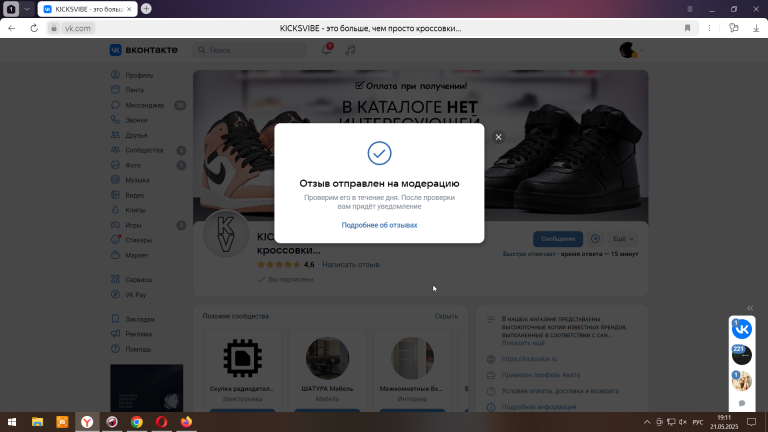Close the review moderation dialog
Viewport: 768px width, 432px height.
[x=498, y=137]
